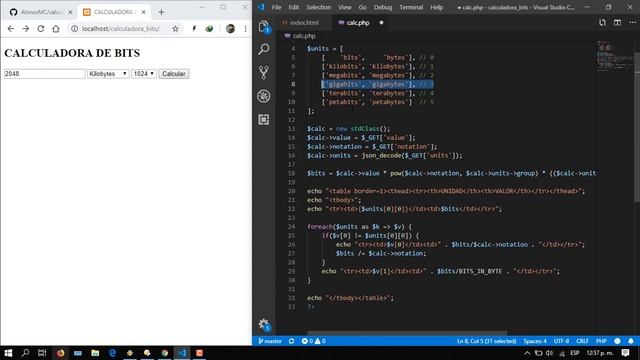Open the Chrome three-dot menu
This screenshot has height=360, width=640.
point(245,29)
